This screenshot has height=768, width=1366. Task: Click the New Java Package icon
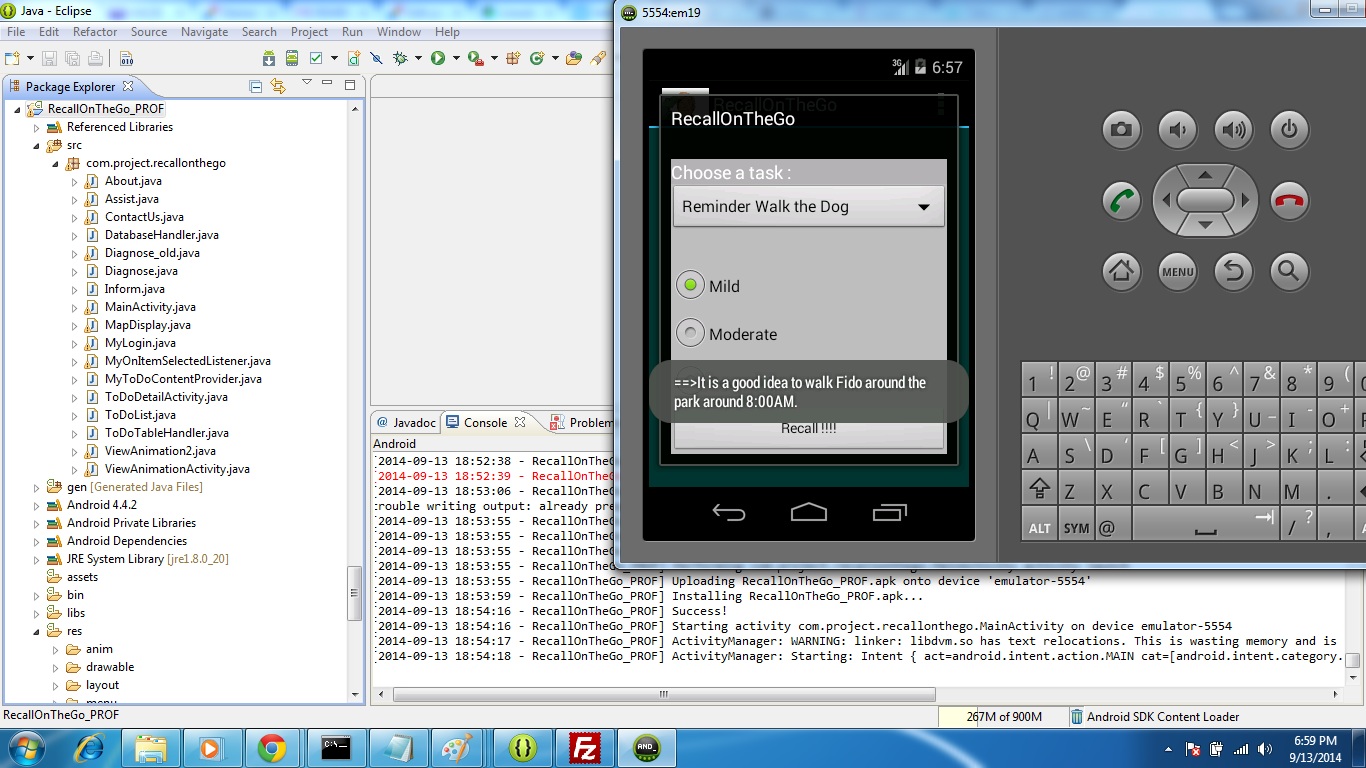pyautogui.click(x=513, y=59)
